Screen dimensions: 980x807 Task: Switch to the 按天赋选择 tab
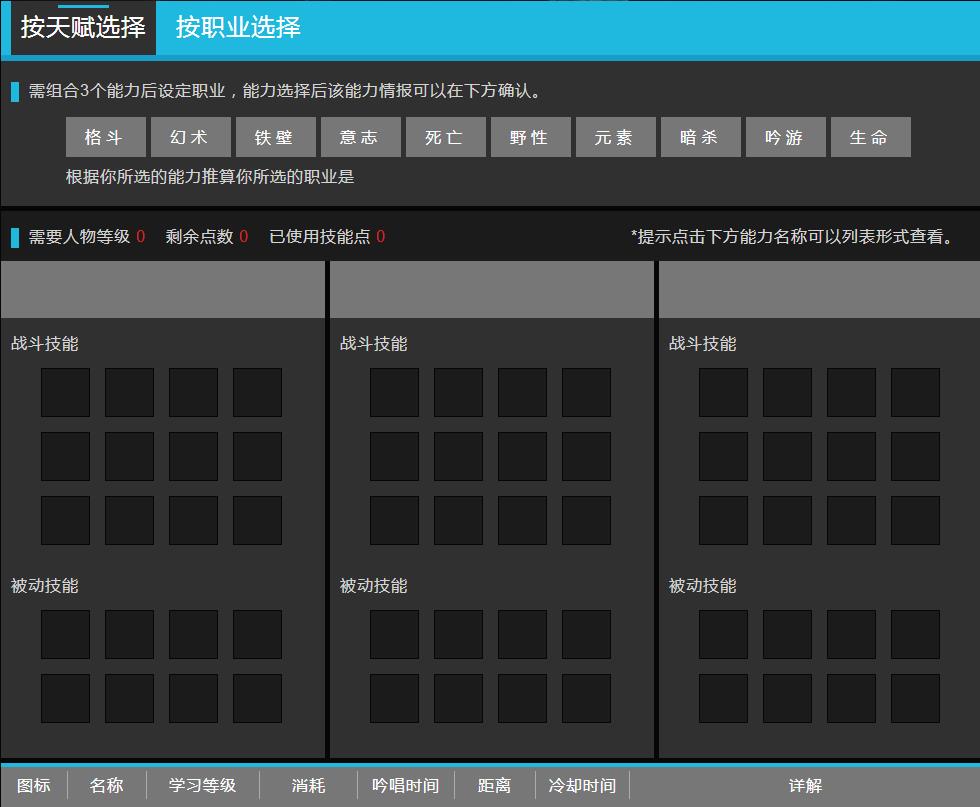pyautogui.click(x=83, y=28)
